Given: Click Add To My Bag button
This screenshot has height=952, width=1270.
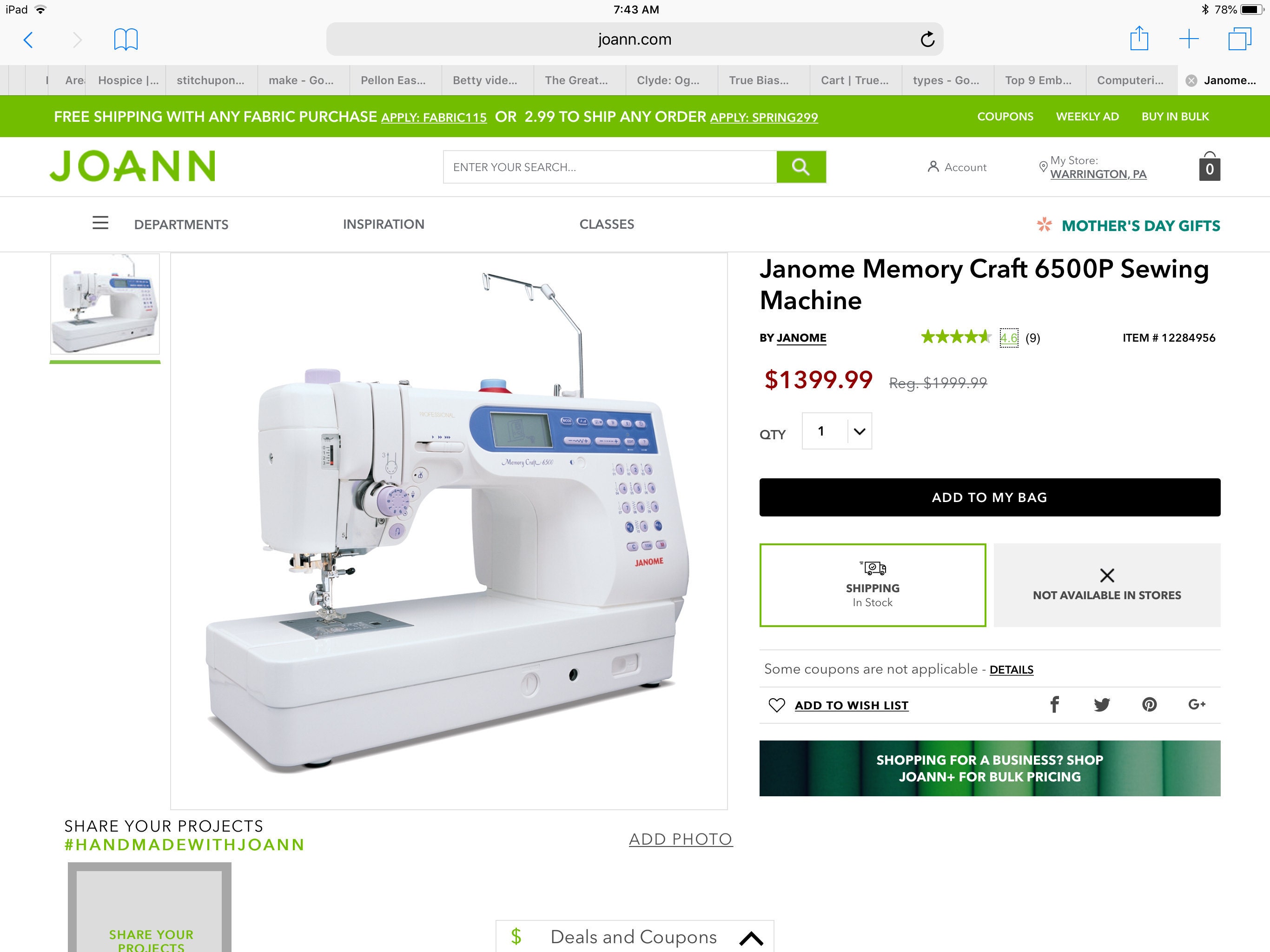Looking at the screenshot, I should 990,497.
